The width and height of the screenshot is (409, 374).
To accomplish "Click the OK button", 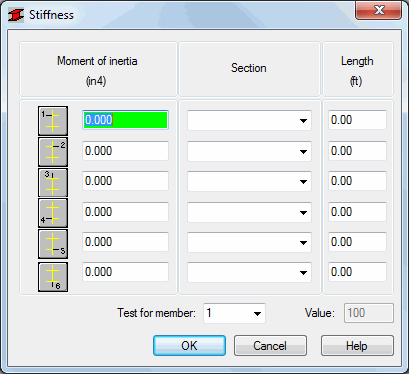I will click(189, 346).
